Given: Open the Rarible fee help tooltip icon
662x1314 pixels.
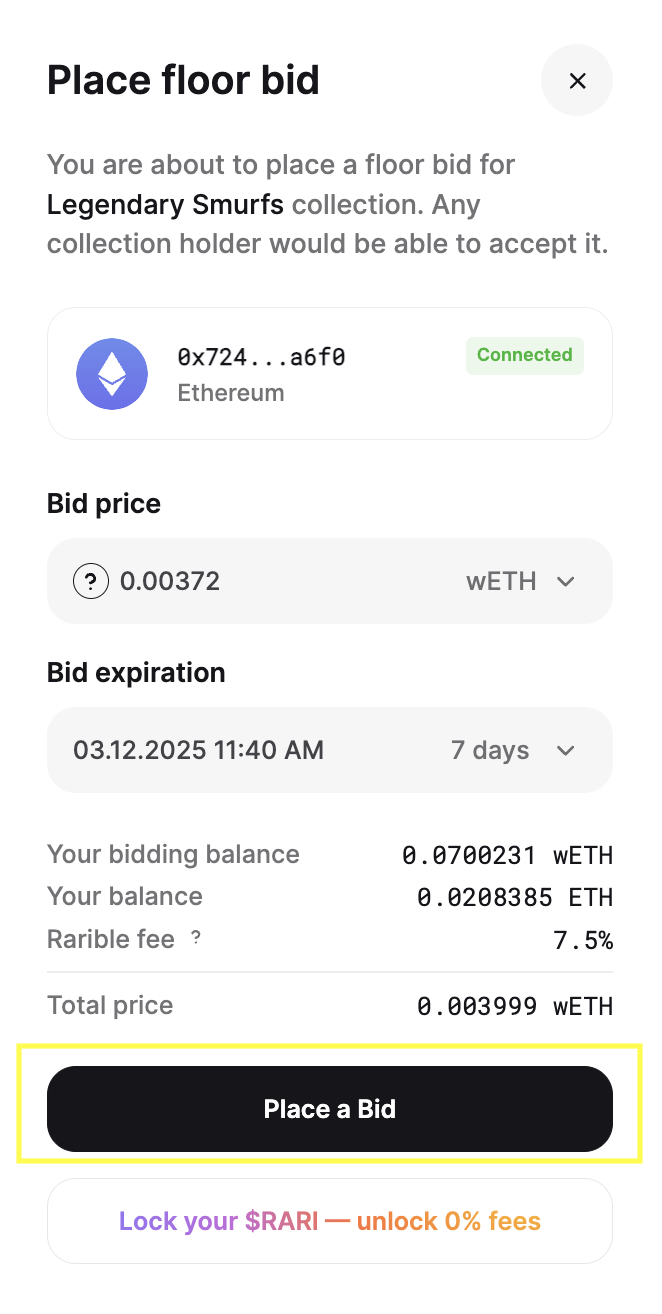Looking at the screenshot, I should coord(196,938).
